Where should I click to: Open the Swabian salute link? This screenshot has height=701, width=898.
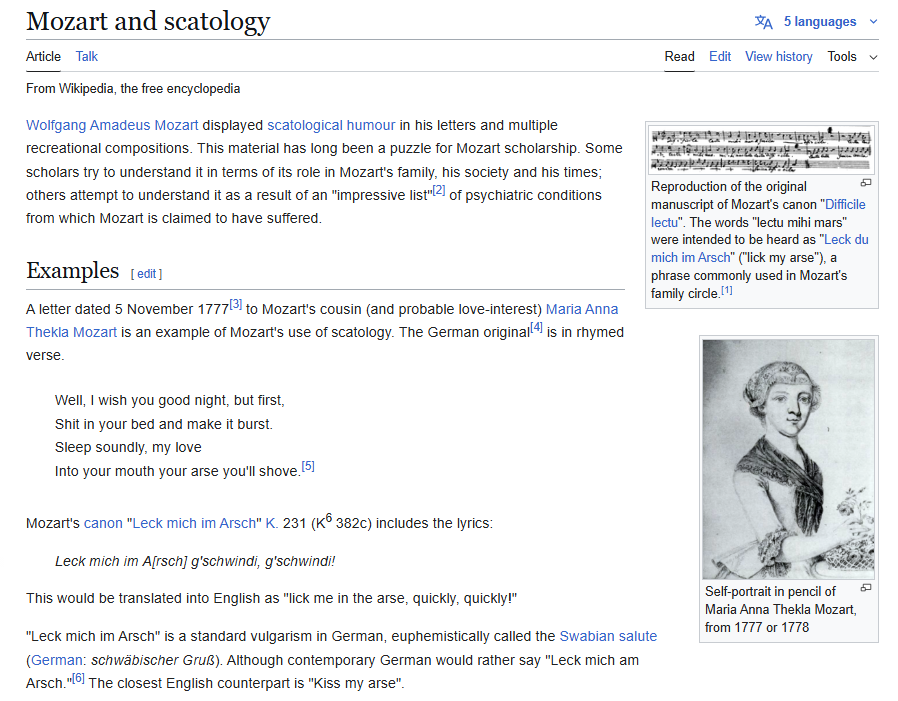tap(608, 637)
